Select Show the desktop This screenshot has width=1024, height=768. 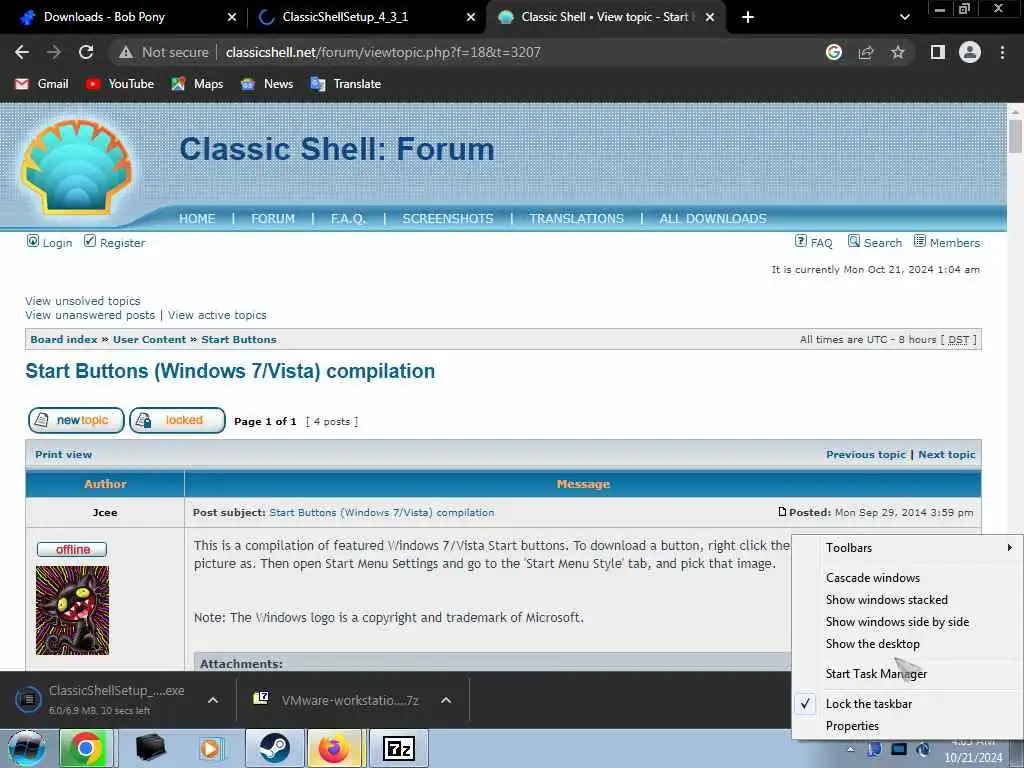872,644
